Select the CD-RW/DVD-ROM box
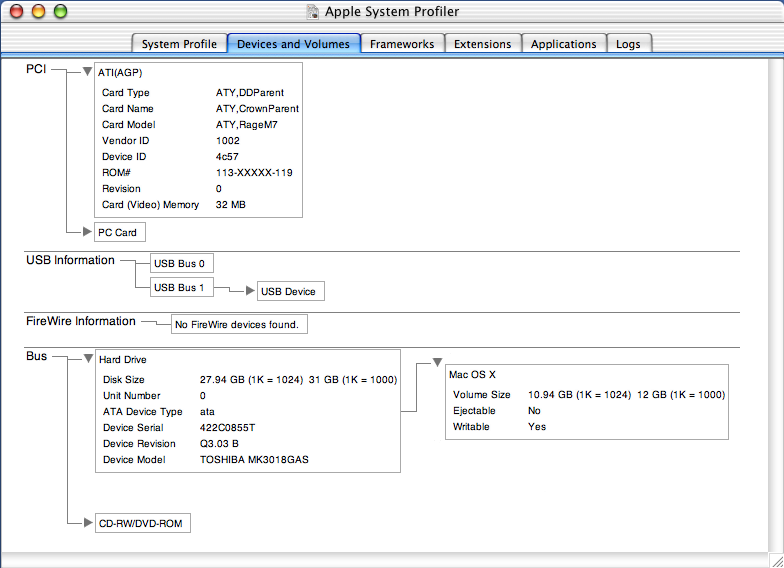This screenshot has height=568, width=784. tap(143, 523)
